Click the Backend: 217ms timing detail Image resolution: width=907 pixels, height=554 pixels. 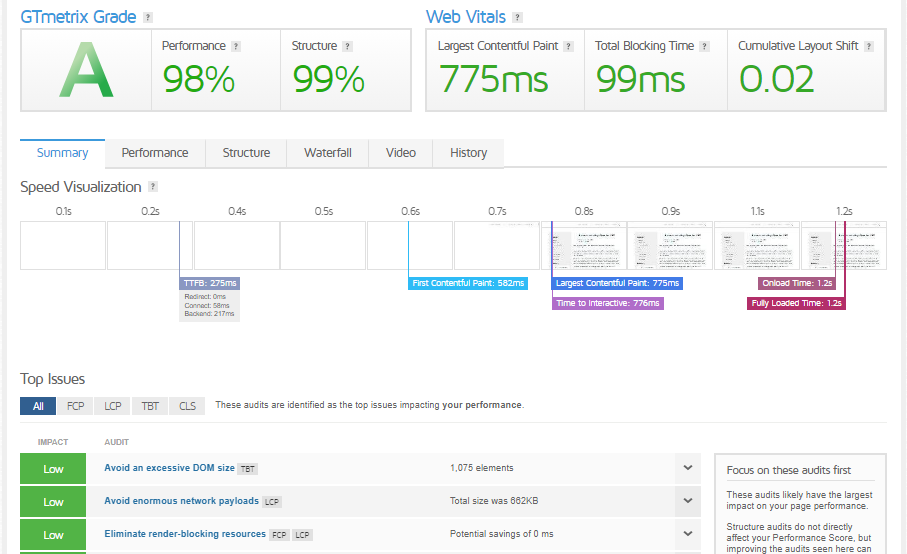[209, 313]
